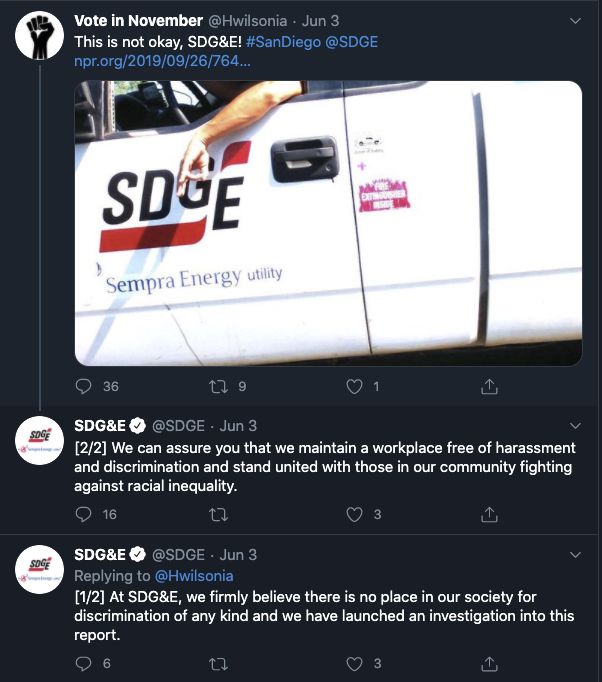Viewport: 602px width, 682px height.
Task: Open the @Hwilsonia mention in Replying to
Action: click(194, 576)
